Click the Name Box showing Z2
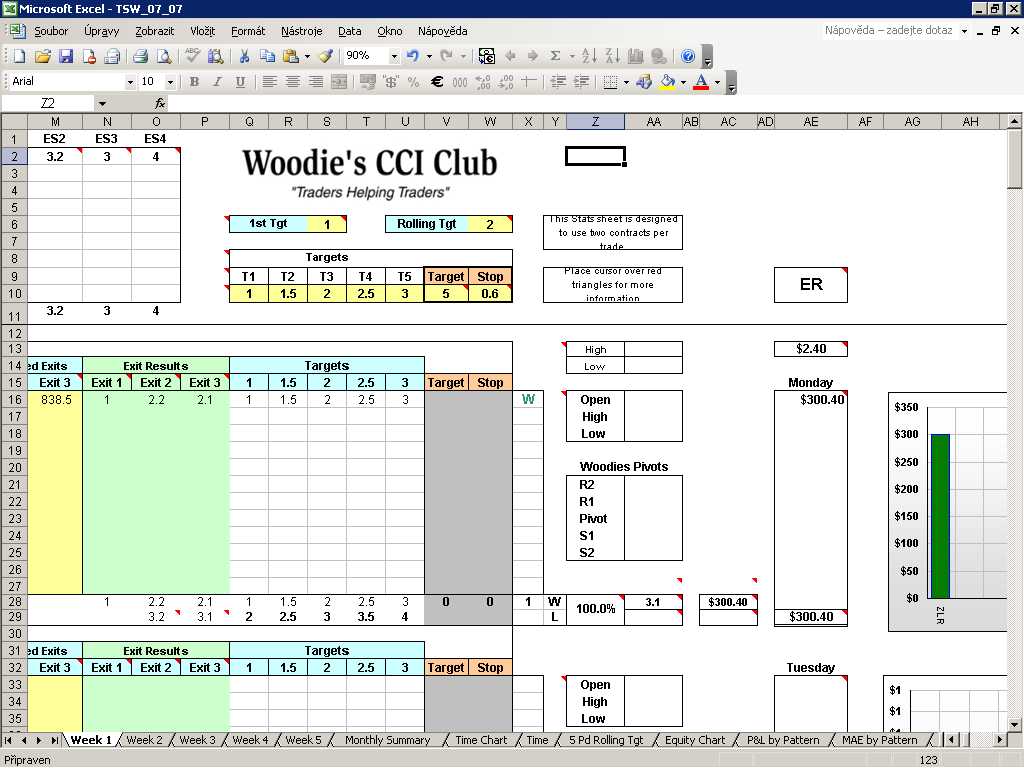The image size is (1024, 768). (48, 103)
